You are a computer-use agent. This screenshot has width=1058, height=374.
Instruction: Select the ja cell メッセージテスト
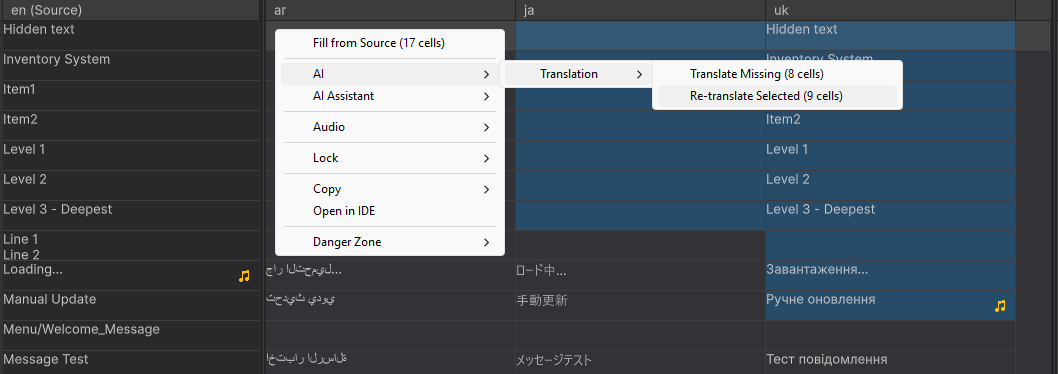(640, 362)
